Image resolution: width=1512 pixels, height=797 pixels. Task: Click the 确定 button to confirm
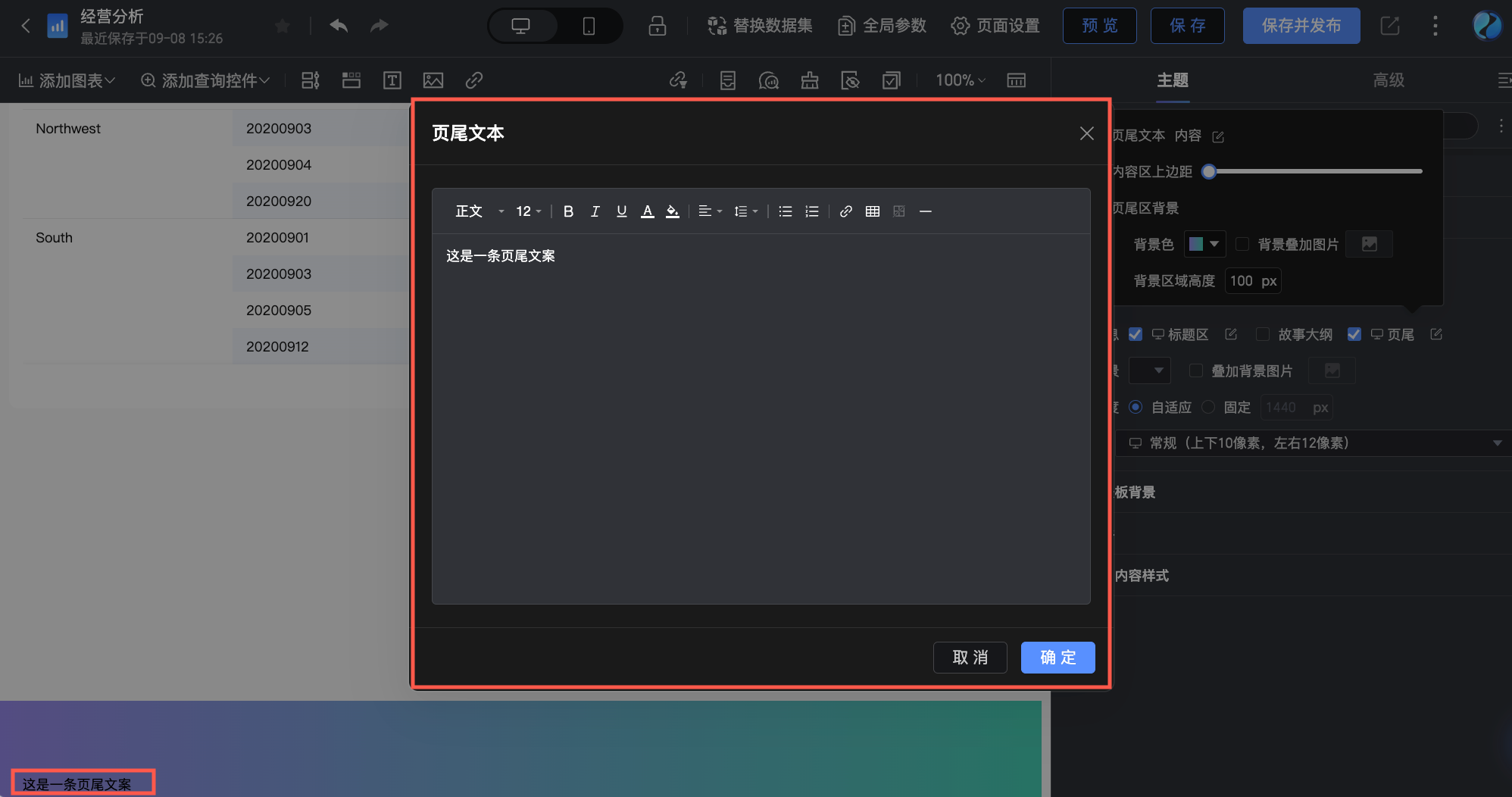[x=1057, y=658]
